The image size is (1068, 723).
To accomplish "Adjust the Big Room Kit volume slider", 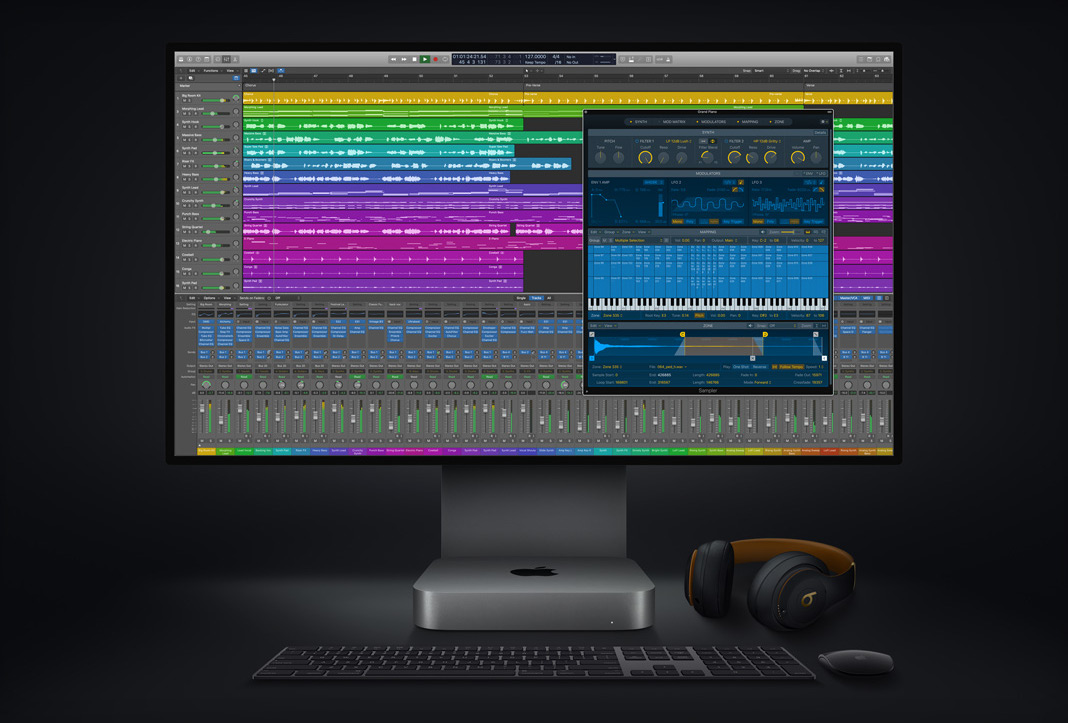I will click(214, 101).
